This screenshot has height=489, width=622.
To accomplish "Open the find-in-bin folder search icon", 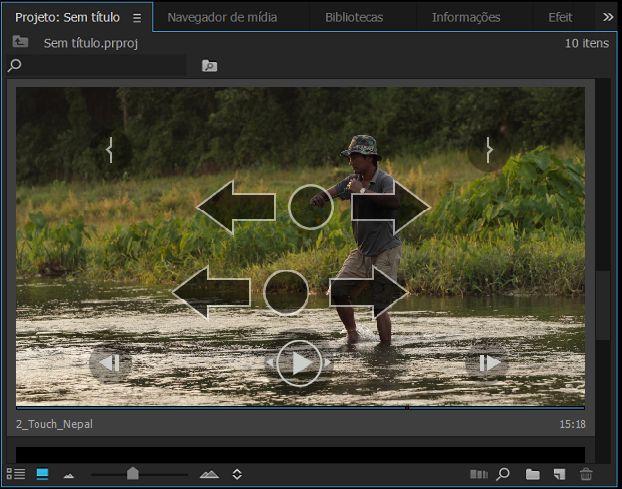I will (209, 66).
